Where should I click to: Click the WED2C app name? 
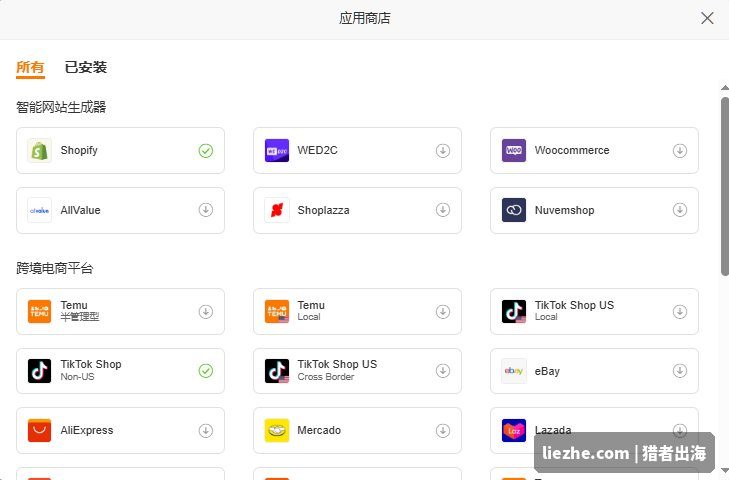pyautogui.click(x=318, y=150)
